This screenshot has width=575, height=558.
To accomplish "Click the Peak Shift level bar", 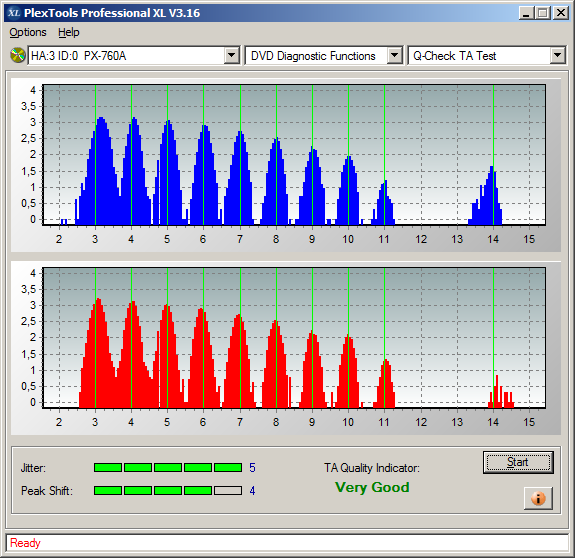I will click(x=168, y=491).
